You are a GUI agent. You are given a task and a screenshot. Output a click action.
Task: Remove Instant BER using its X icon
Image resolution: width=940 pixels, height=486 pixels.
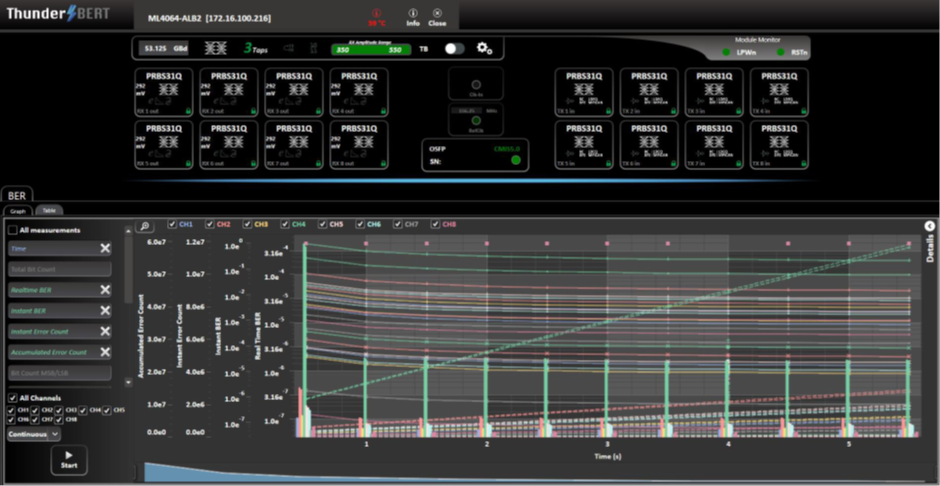click(x=105, y=311)
